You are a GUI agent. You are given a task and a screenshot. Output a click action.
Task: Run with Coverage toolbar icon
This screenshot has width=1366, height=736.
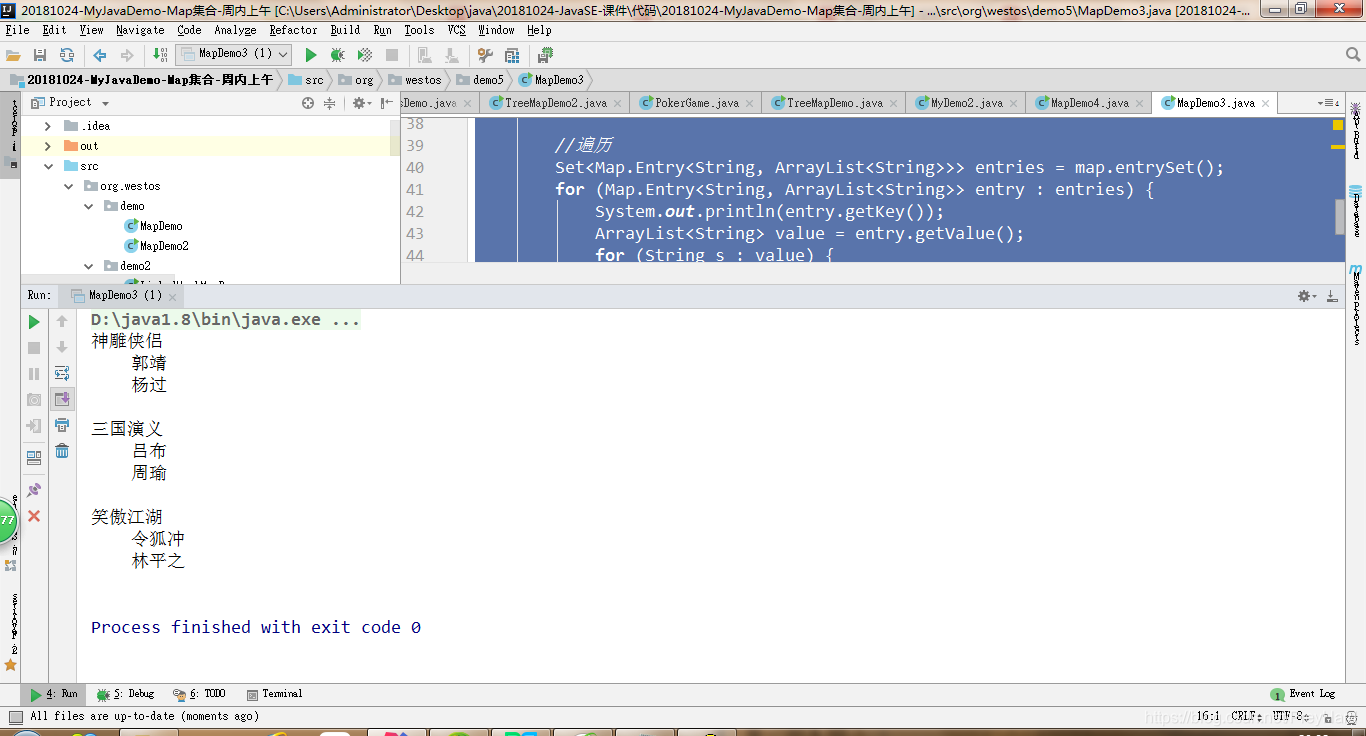(x=365, y=55)
